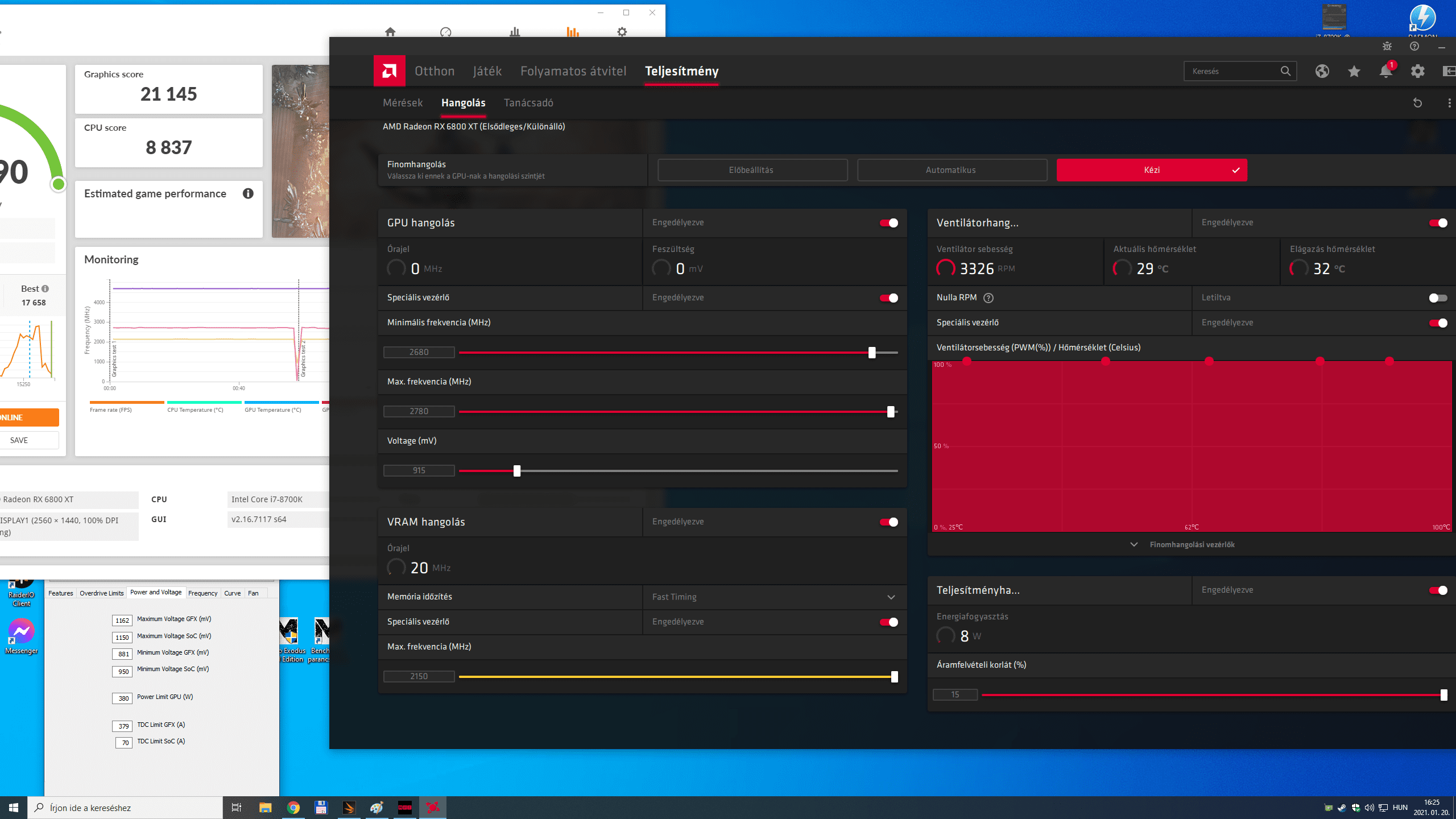Click the favorites star icon

click(x=1354, y=71)
